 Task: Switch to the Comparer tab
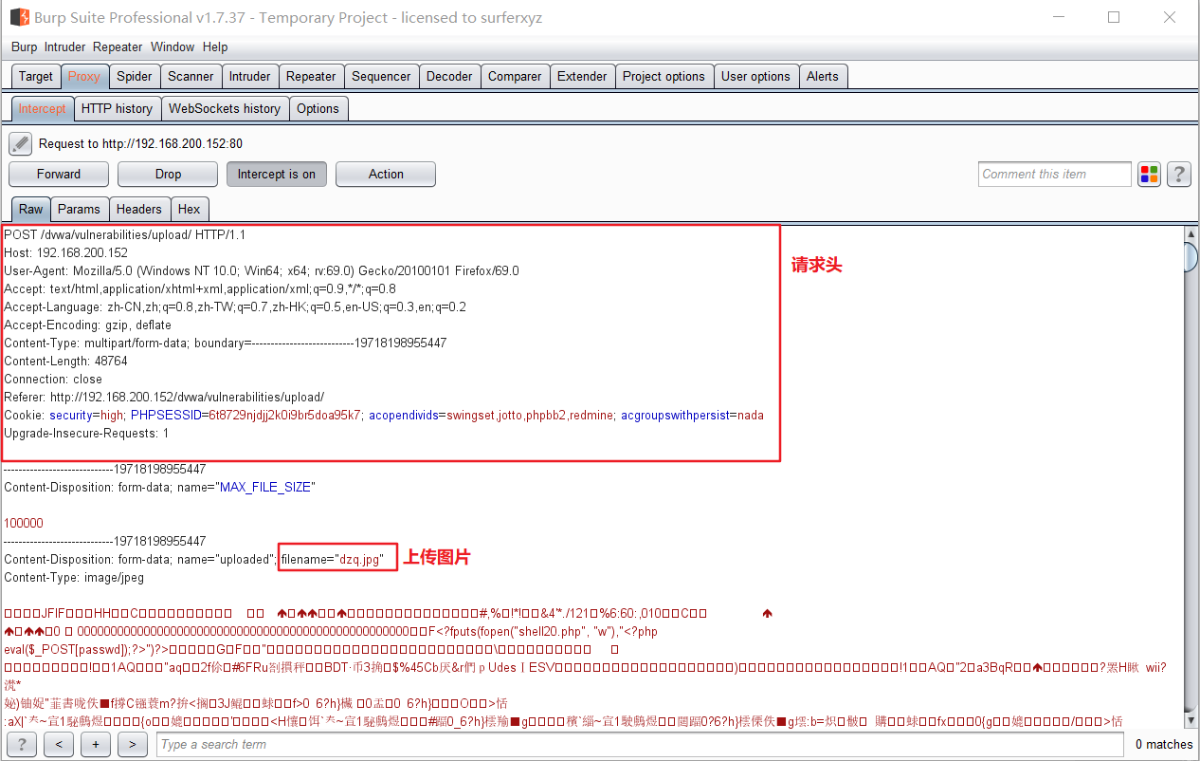coord(515,76)
